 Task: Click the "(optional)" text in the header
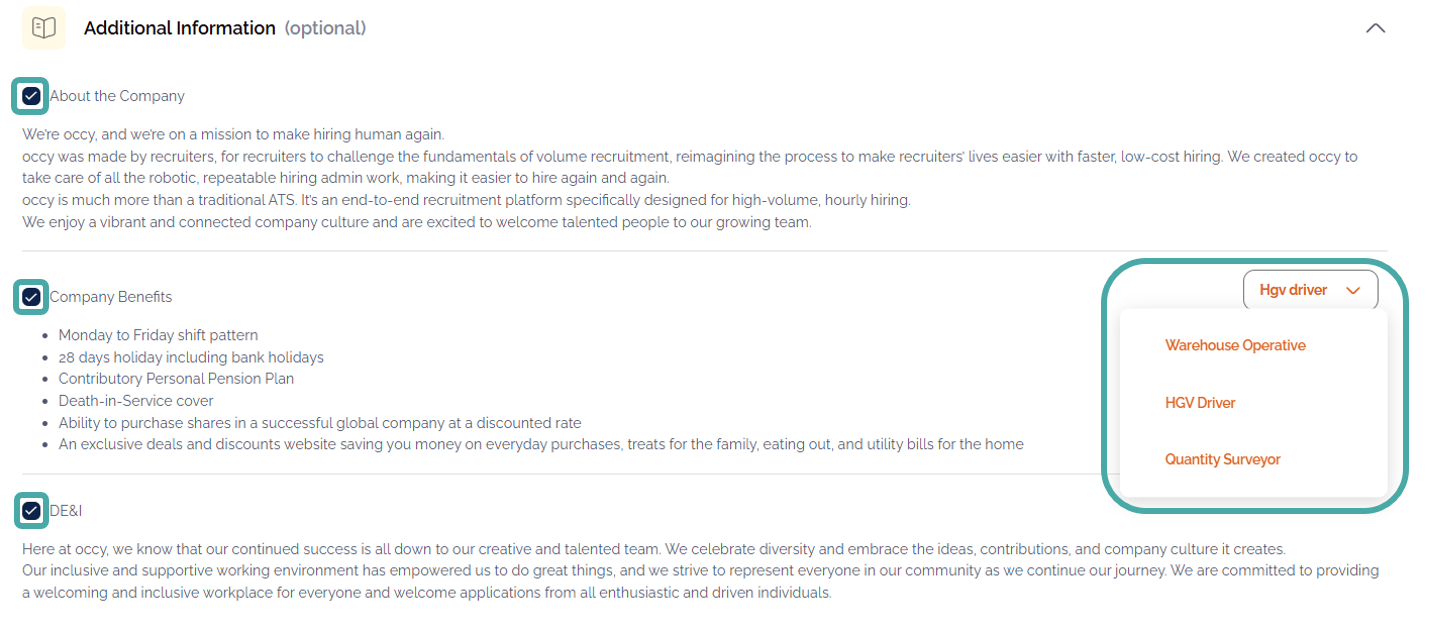[x=325, y=28]
